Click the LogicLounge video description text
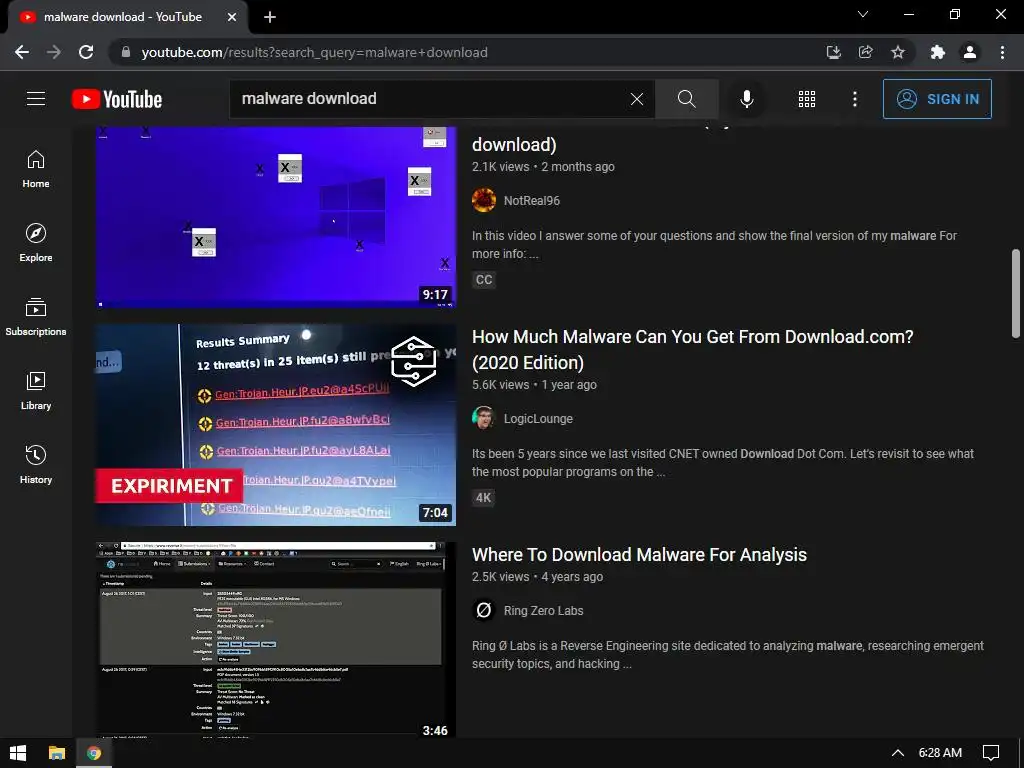 pyautogui.click(x=722, y=462)
